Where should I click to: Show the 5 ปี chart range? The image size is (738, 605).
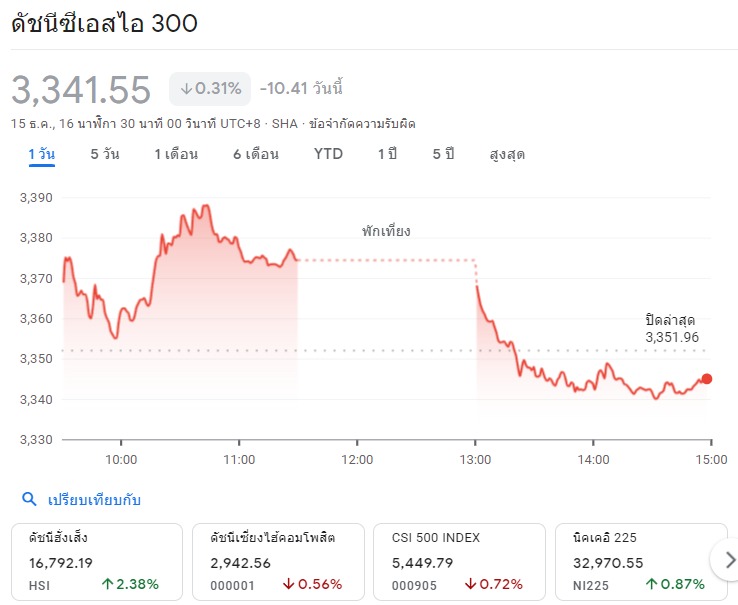(x=443, y=154)
